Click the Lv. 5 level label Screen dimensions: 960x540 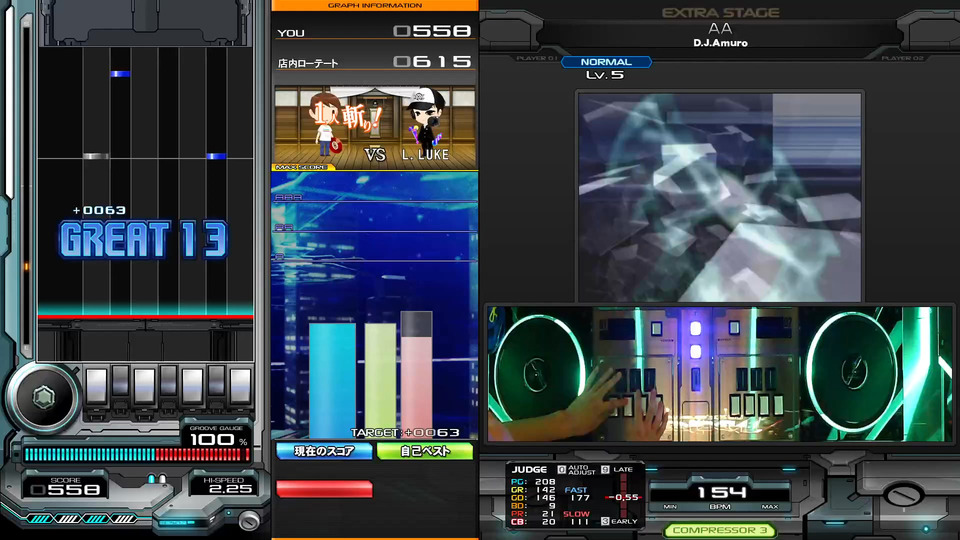click(x=605, y=75)
